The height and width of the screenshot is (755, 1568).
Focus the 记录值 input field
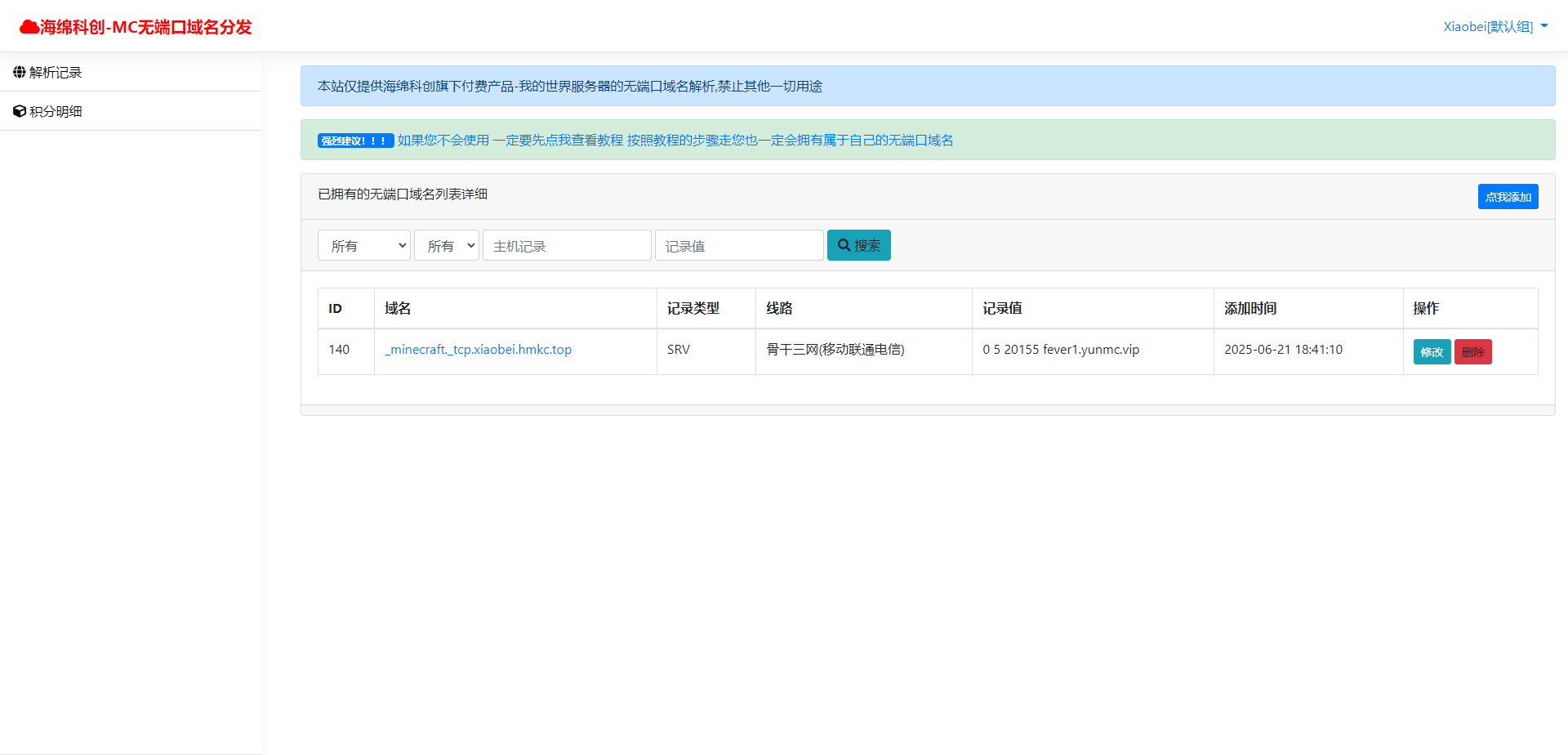click(739, 245)
